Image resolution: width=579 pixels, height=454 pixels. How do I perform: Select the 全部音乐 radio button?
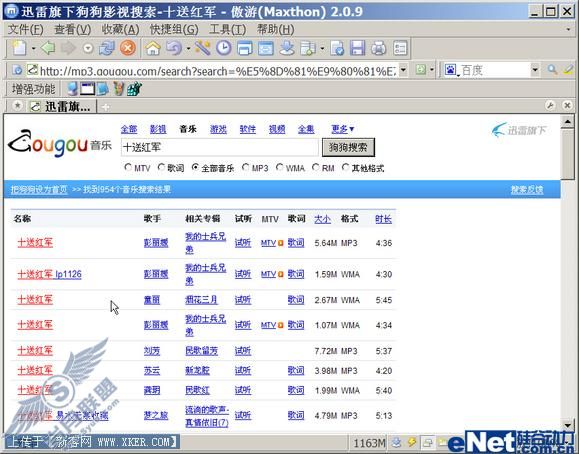click(195, 167)
